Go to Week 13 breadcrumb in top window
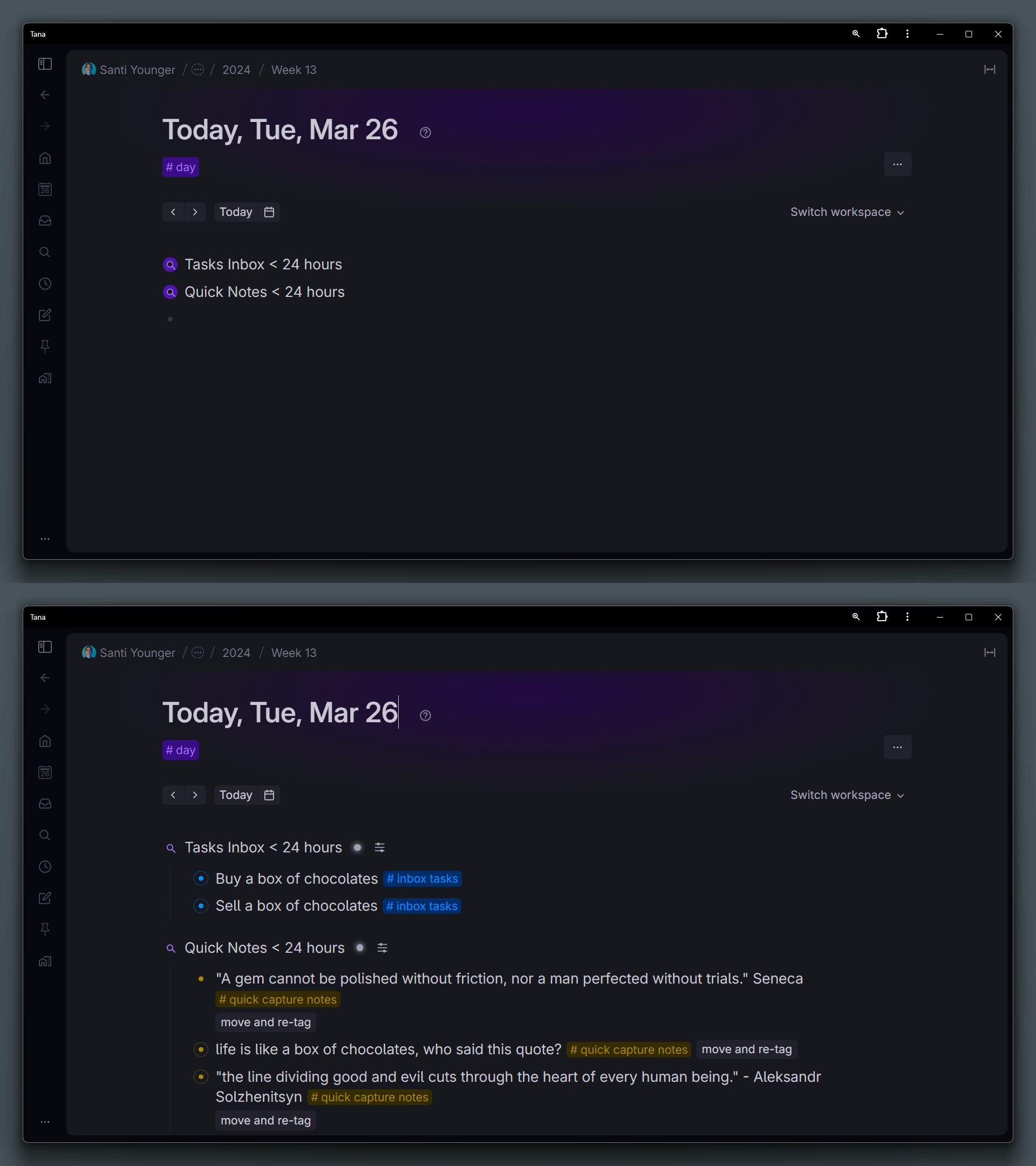This screenshot has width=1036, height=1166. pyautogui.click(x=294, y=70)
